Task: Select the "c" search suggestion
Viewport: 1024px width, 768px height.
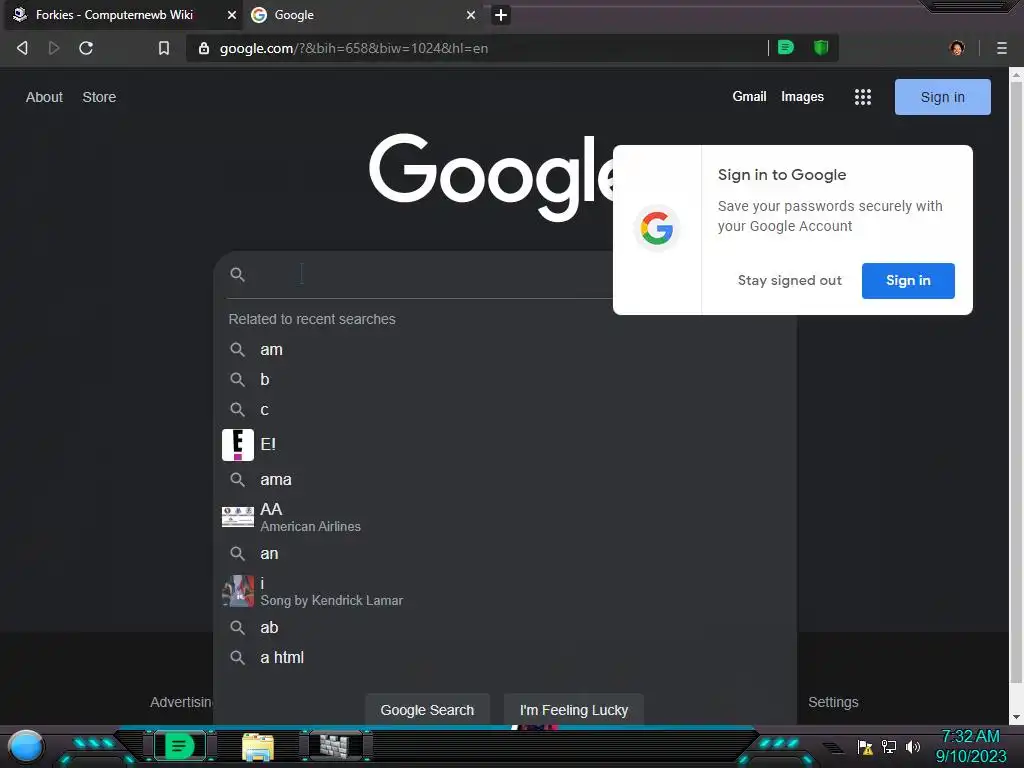Action: [505, 409]
